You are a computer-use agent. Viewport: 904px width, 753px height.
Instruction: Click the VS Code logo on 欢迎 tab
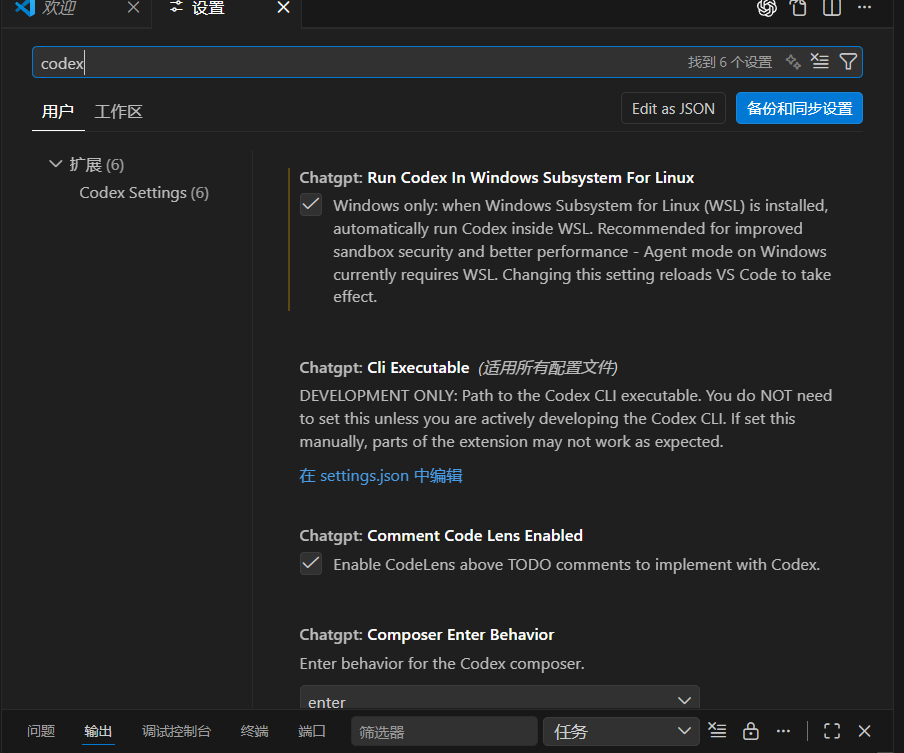click(x=25, y=7)
